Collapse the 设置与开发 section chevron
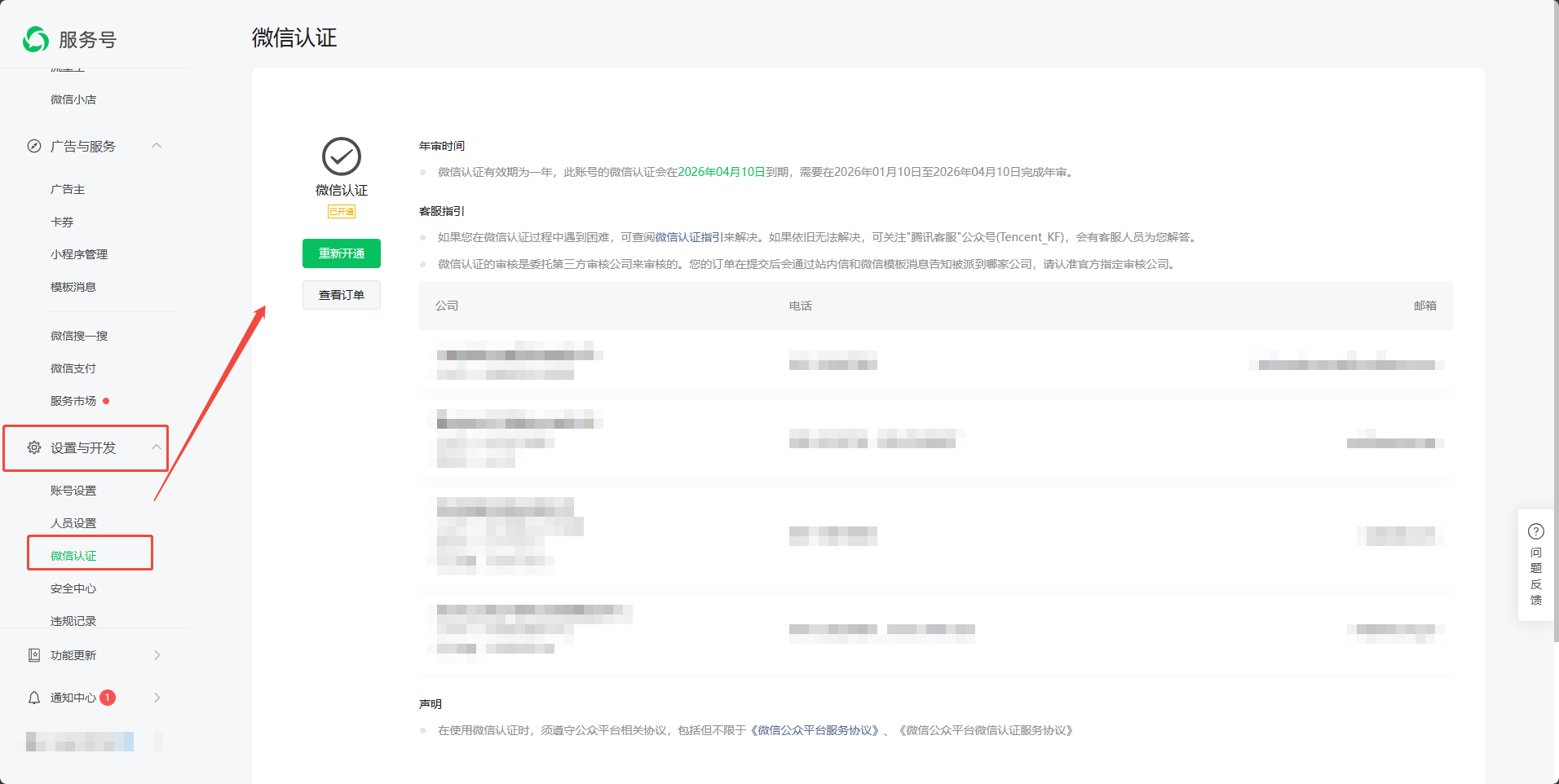 tap(157, 447)
